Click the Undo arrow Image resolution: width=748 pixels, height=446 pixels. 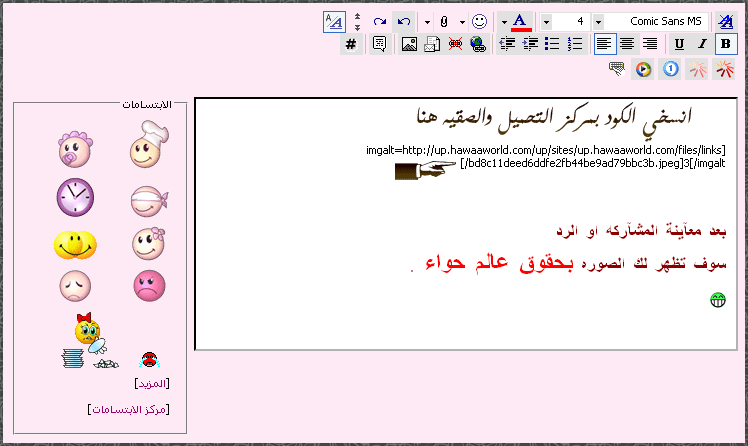(x=402, y=21)
